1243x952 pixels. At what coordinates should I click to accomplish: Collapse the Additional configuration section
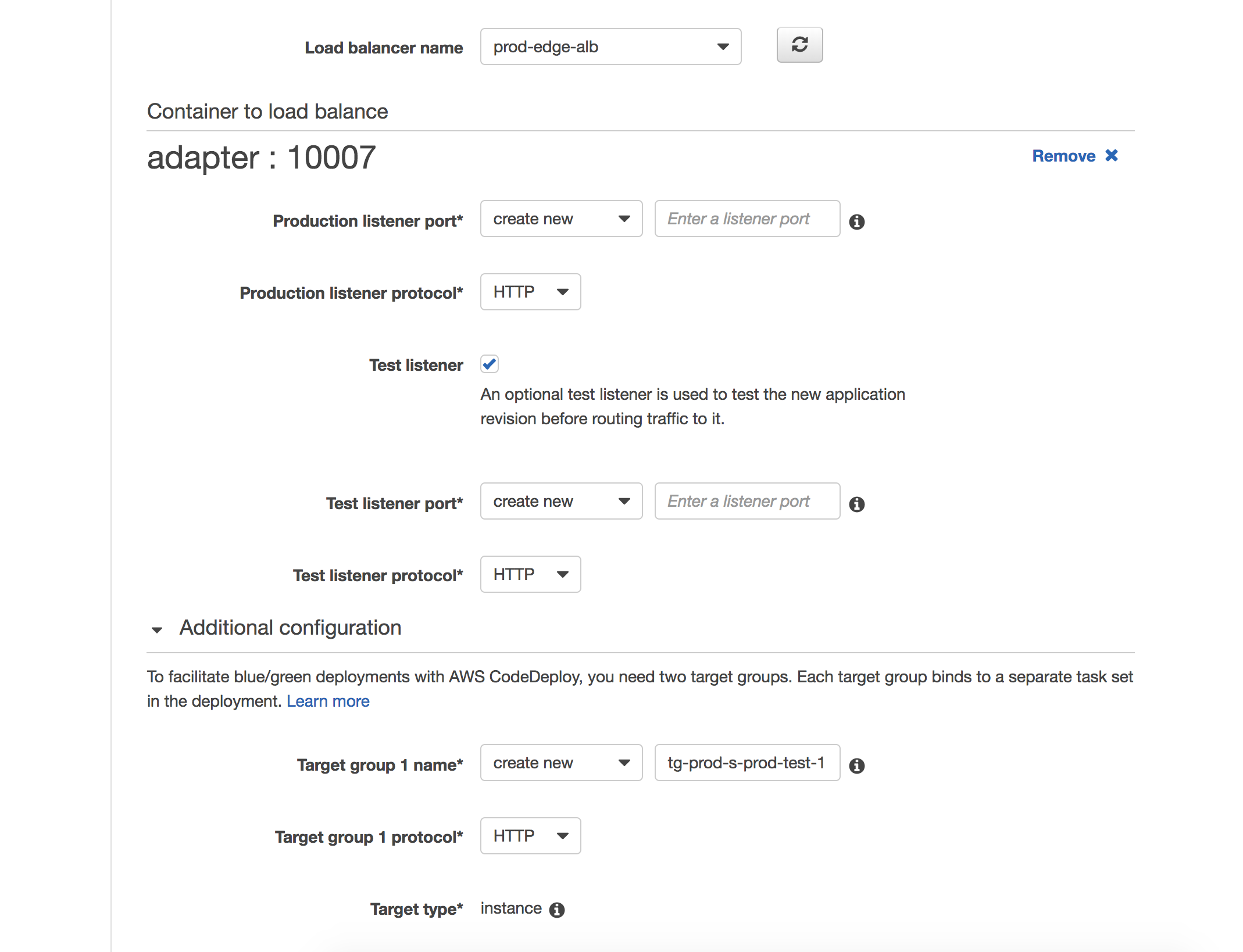(x=156, y=628)
